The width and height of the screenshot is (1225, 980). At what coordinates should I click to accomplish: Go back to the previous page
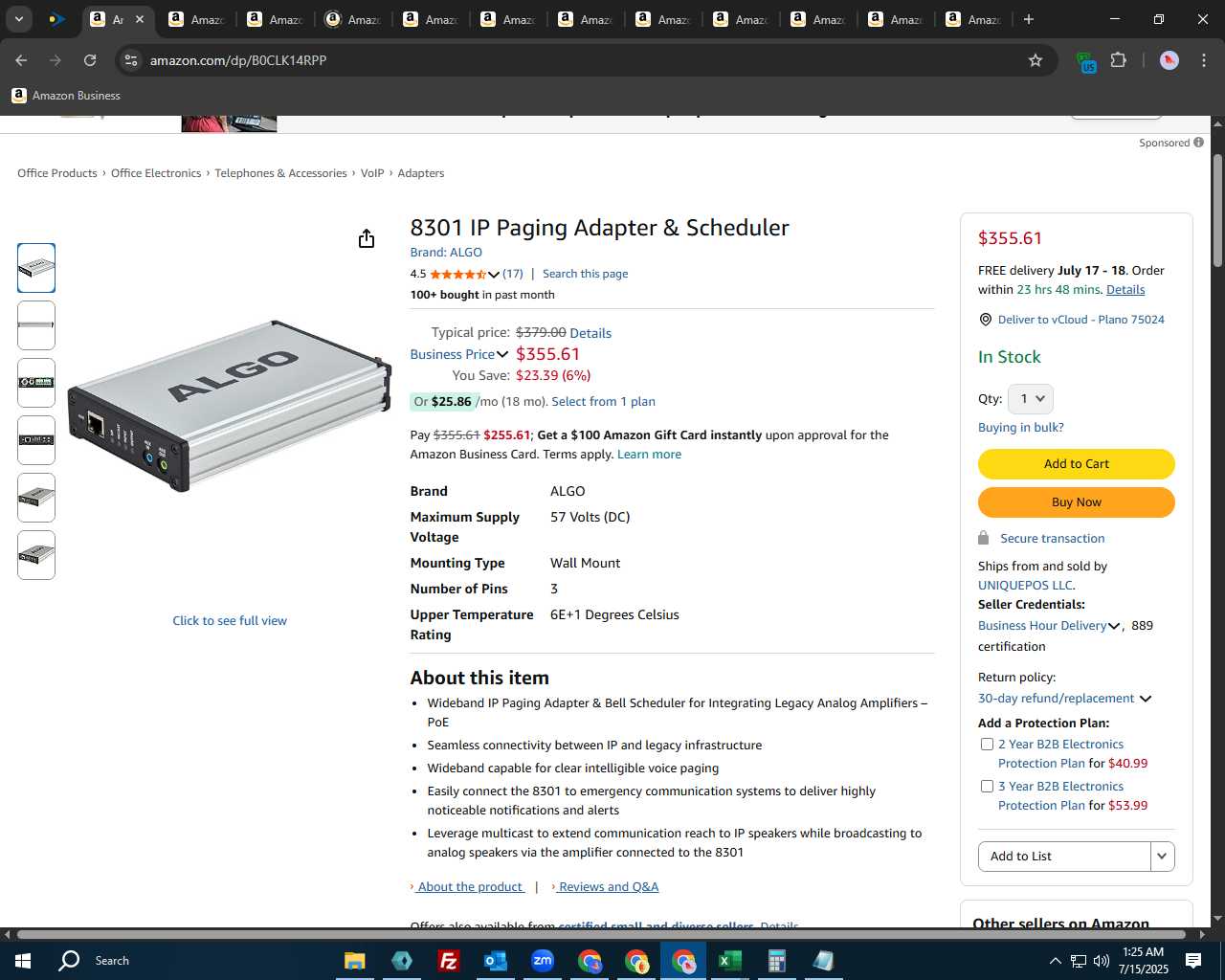tap(21, 60)
